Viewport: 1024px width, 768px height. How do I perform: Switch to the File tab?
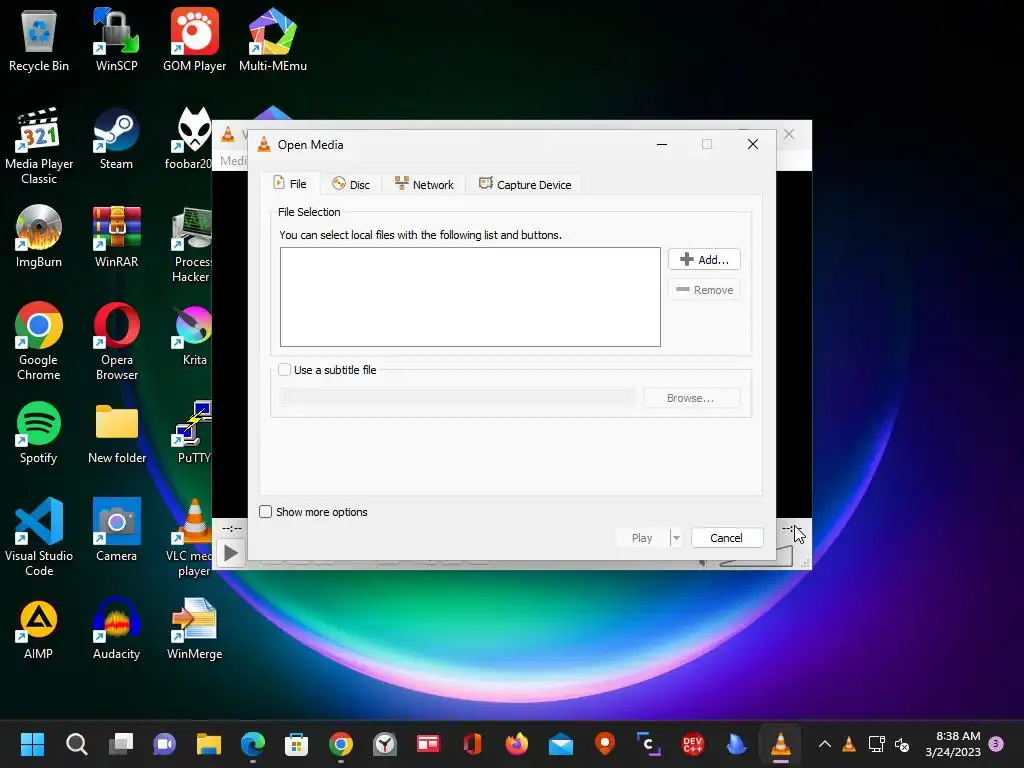pyautogui.click(x=290, y=184)
